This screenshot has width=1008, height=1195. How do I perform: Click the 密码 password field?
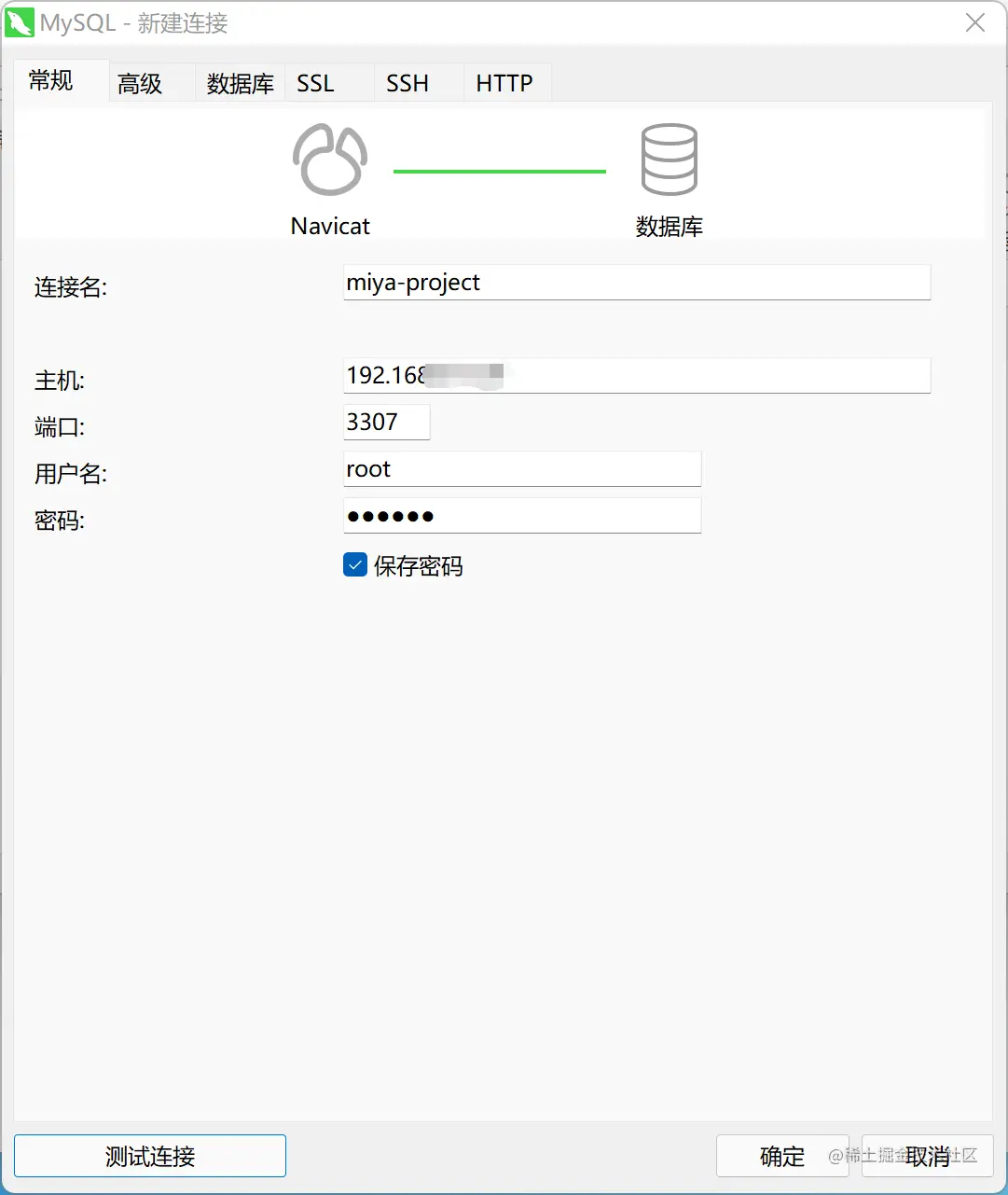(522, 516)
